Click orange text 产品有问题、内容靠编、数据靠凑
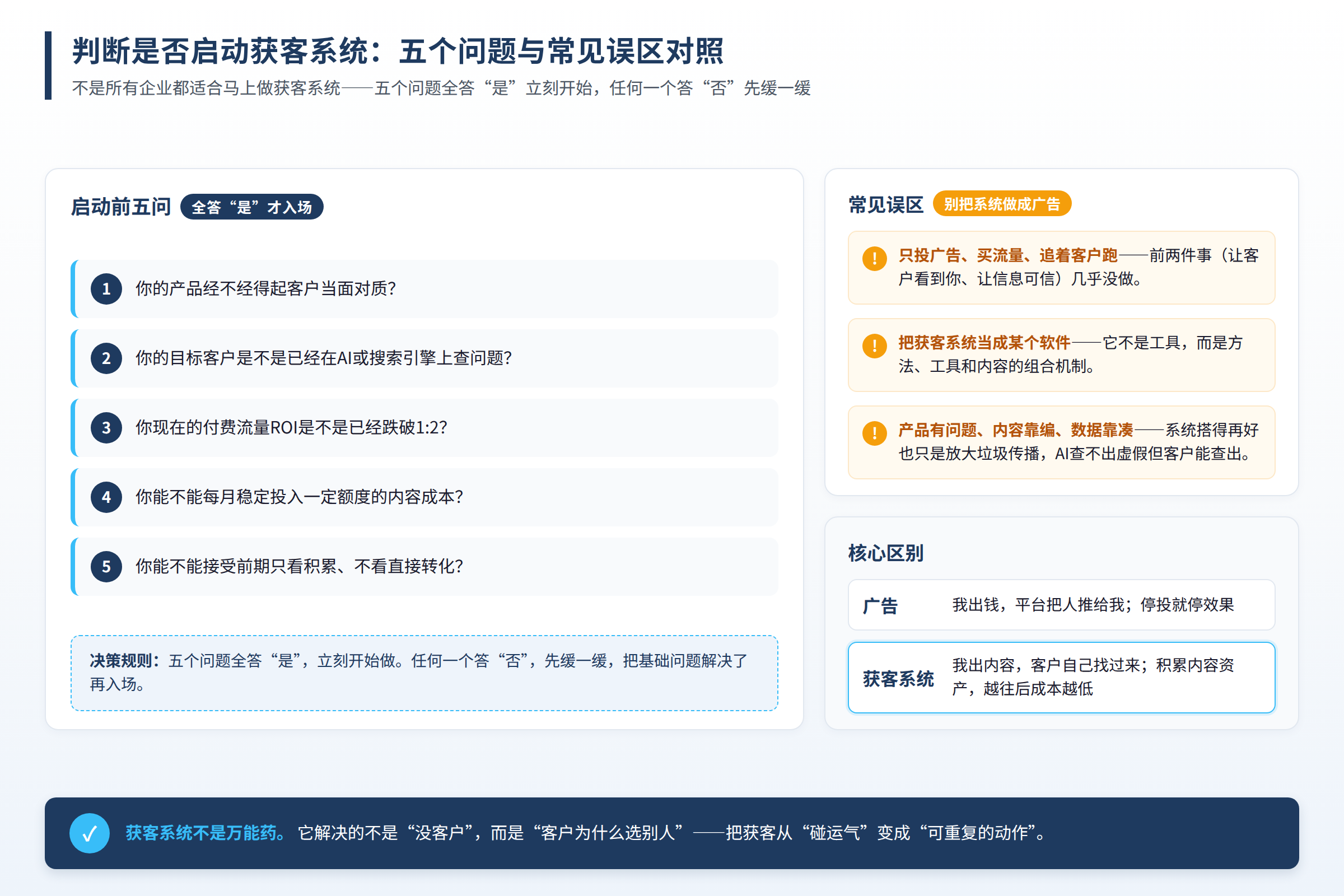This screenshot has height=896, width=1344. (x=1015, y=430)
